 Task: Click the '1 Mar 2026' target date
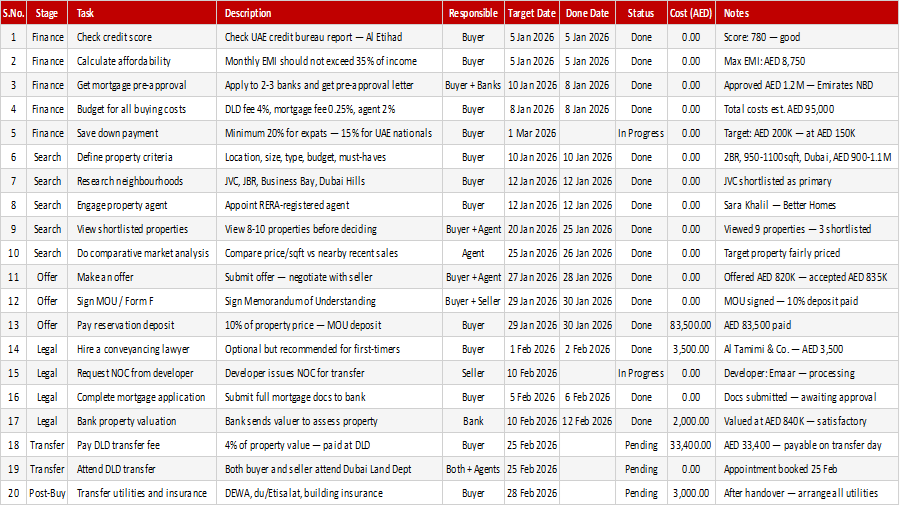(532, 133)
